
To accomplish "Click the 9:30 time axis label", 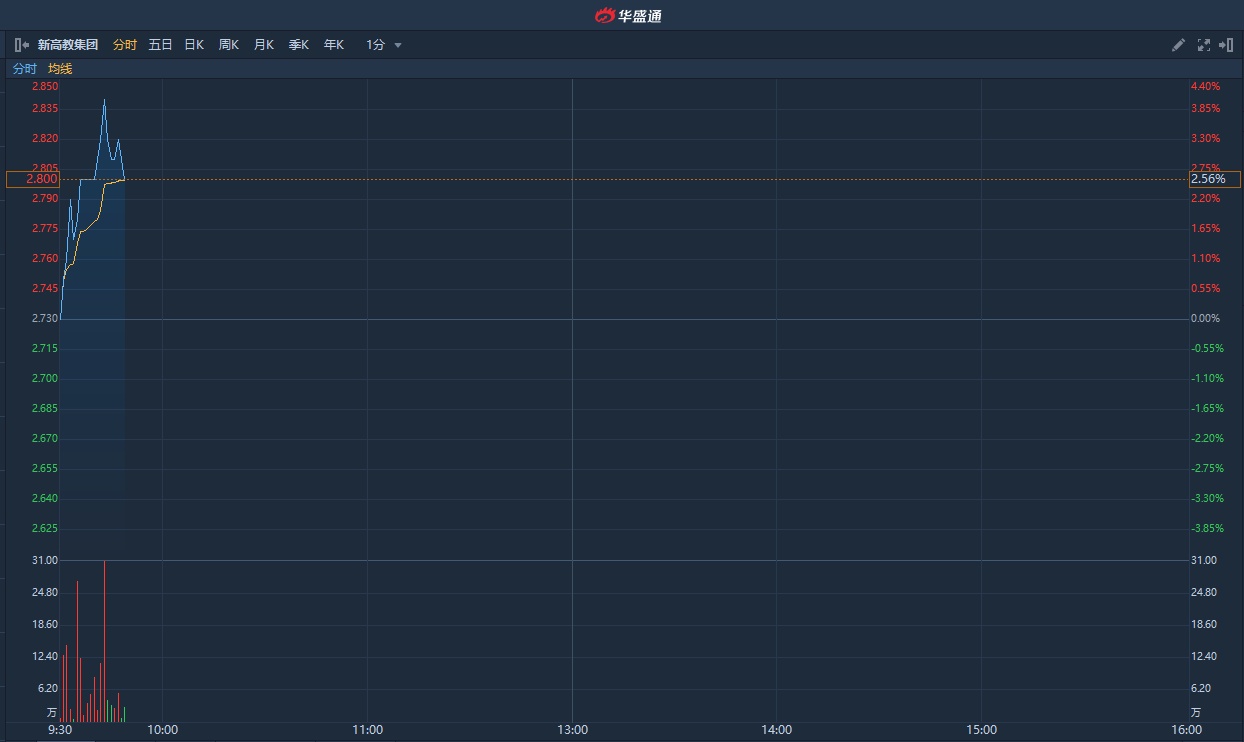I will 60,730.
